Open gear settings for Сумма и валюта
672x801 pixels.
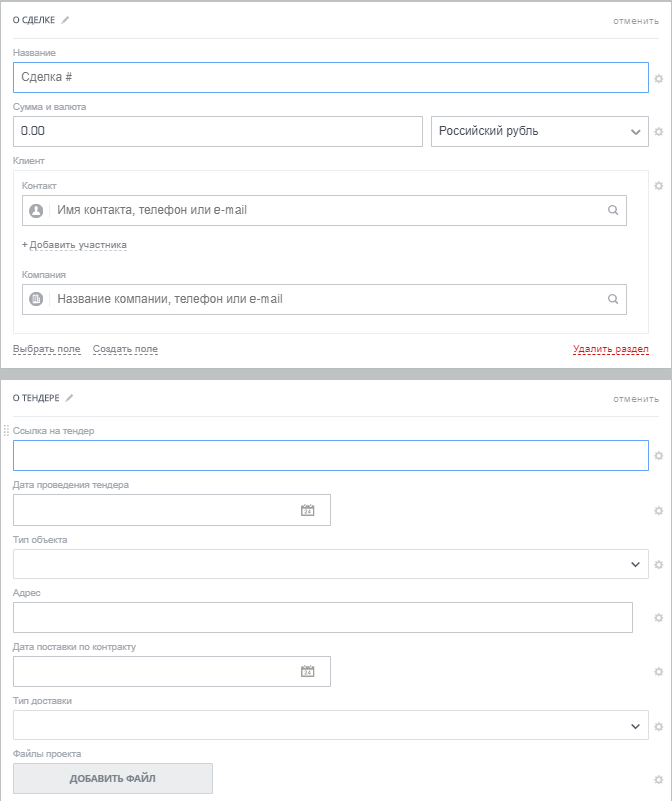point(658,131)
